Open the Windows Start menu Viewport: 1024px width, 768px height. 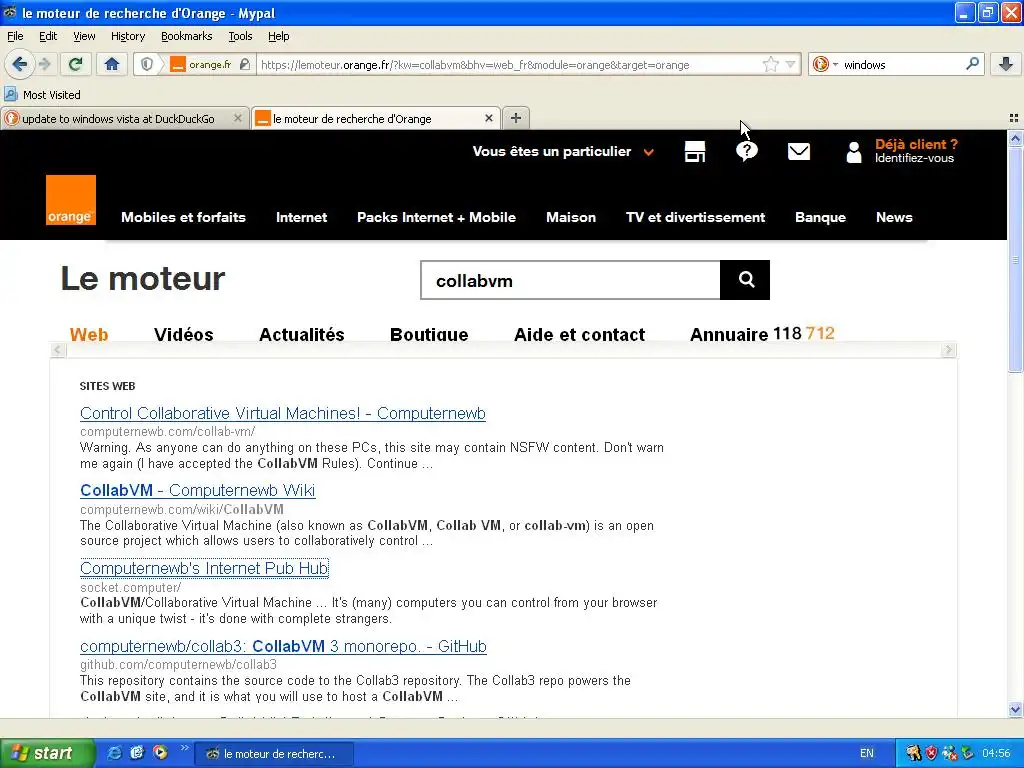(47, 753)
